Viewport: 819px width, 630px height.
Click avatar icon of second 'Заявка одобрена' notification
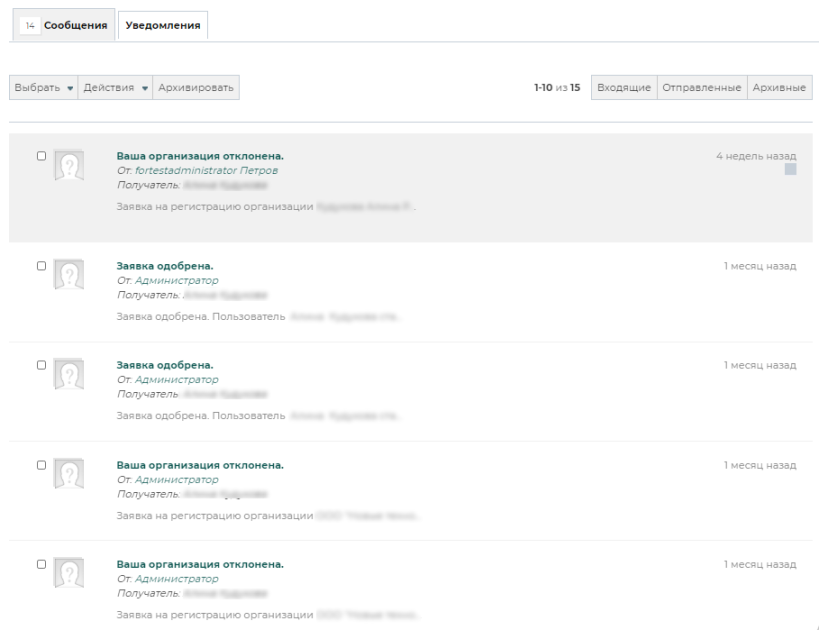point(67,374)
